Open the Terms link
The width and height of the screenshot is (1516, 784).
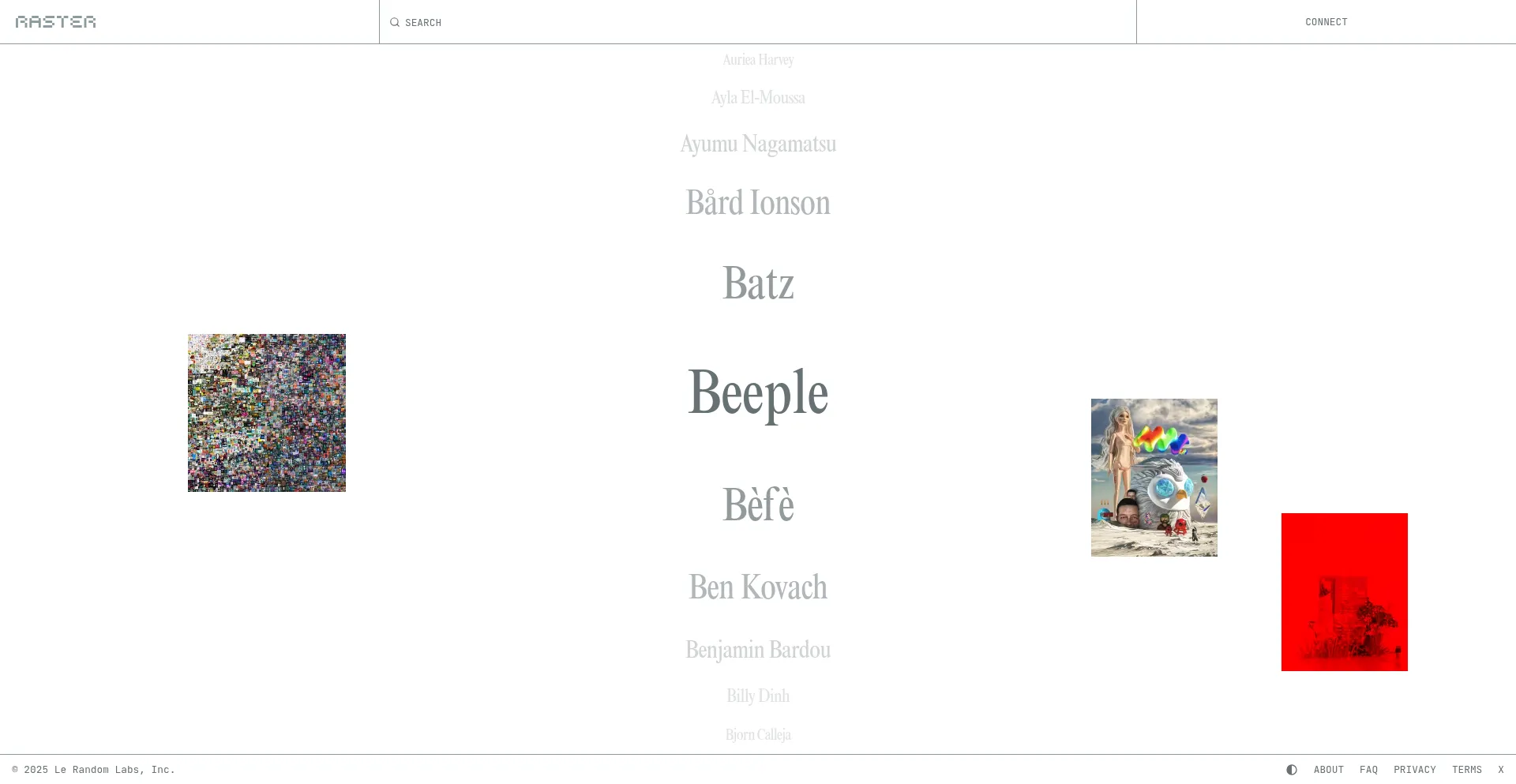[x=1466, y=770]
